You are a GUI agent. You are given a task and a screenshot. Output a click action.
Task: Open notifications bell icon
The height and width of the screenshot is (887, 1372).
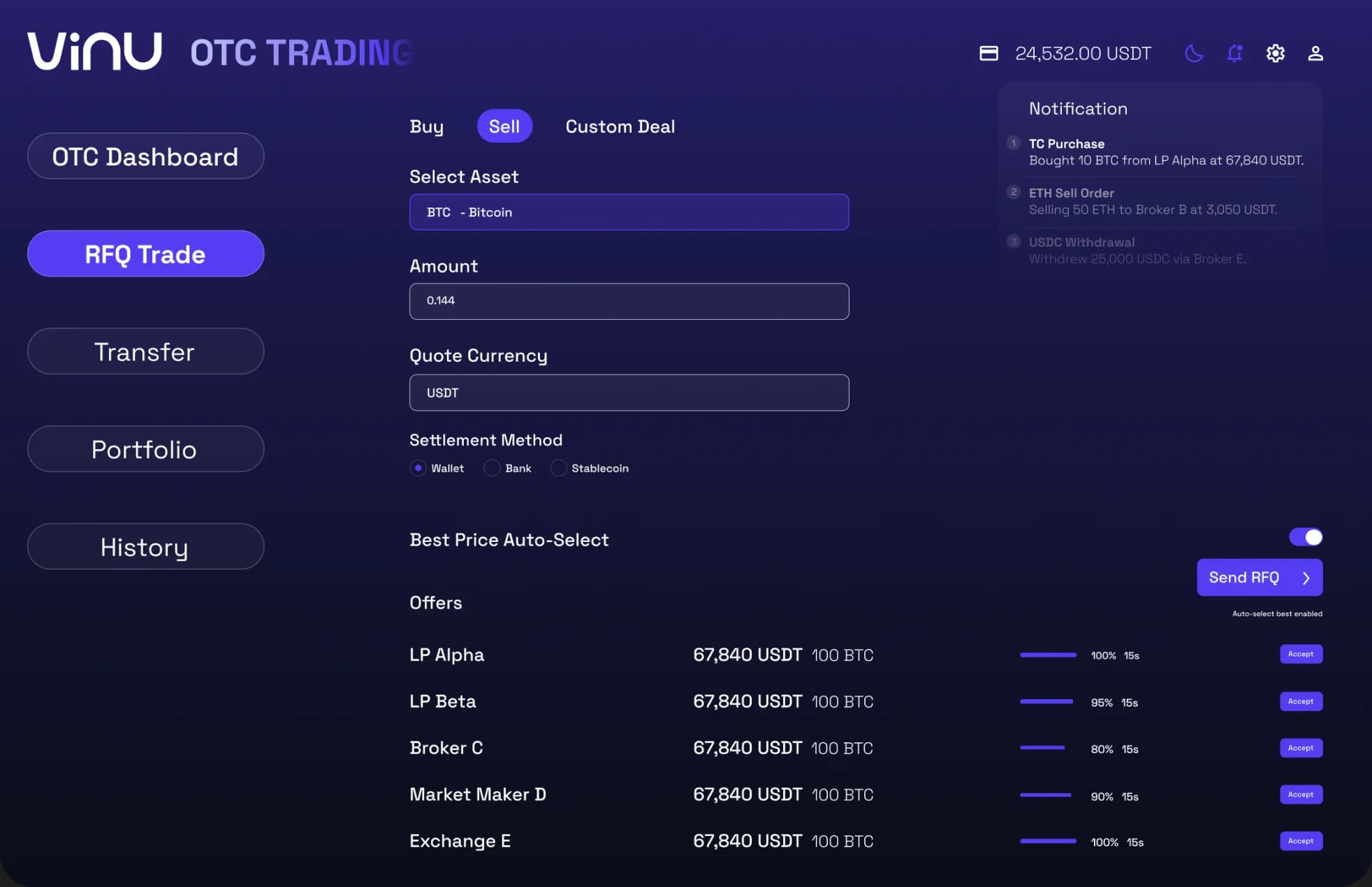tap(1234, 53)
